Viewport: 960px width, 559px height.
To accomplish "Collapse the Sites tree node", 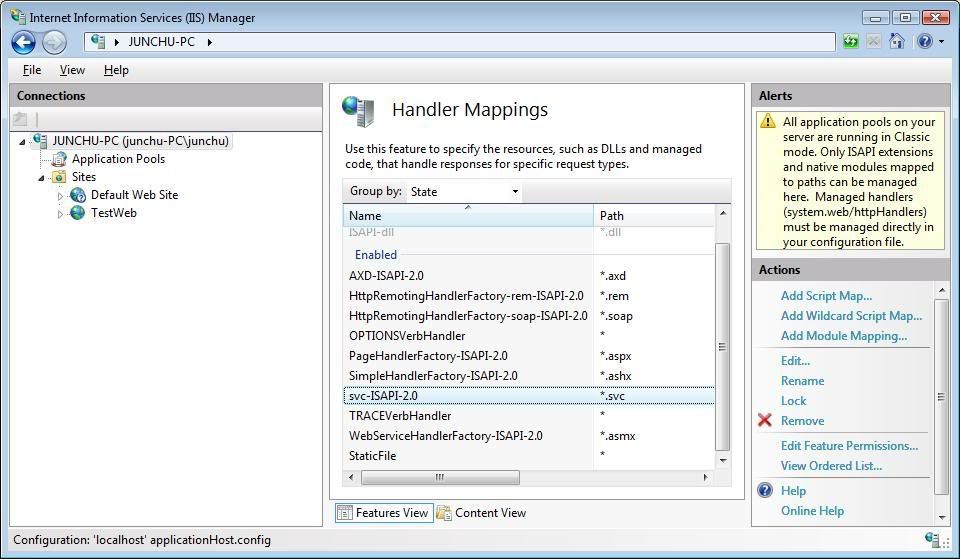I will pos(42,178).
